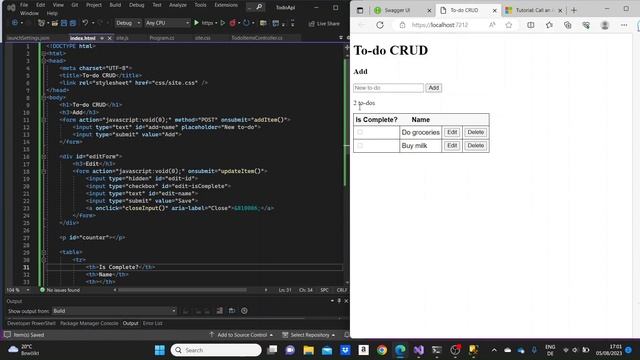640x360 pixels.
Task: Open new browser tab plus button
Action: pyautogui.click(x=574, y=10)
